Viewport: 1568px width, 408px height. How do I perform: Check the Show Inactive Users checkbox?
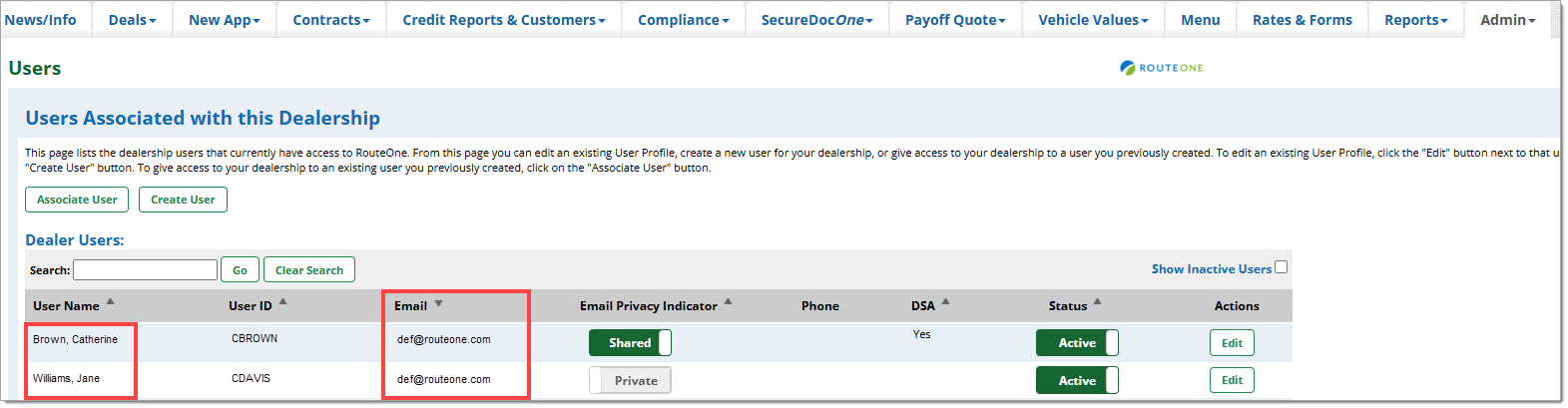(1282, 267)
